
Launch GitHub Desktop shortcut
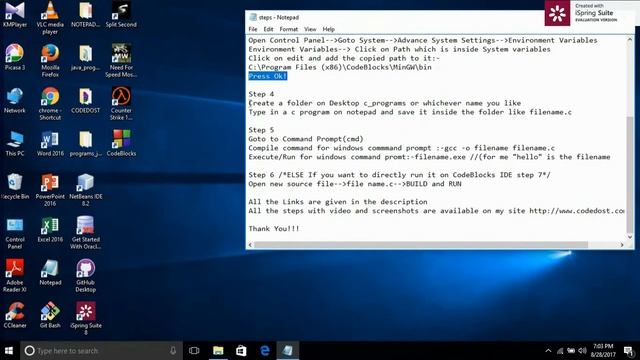[x=85, y=276]
